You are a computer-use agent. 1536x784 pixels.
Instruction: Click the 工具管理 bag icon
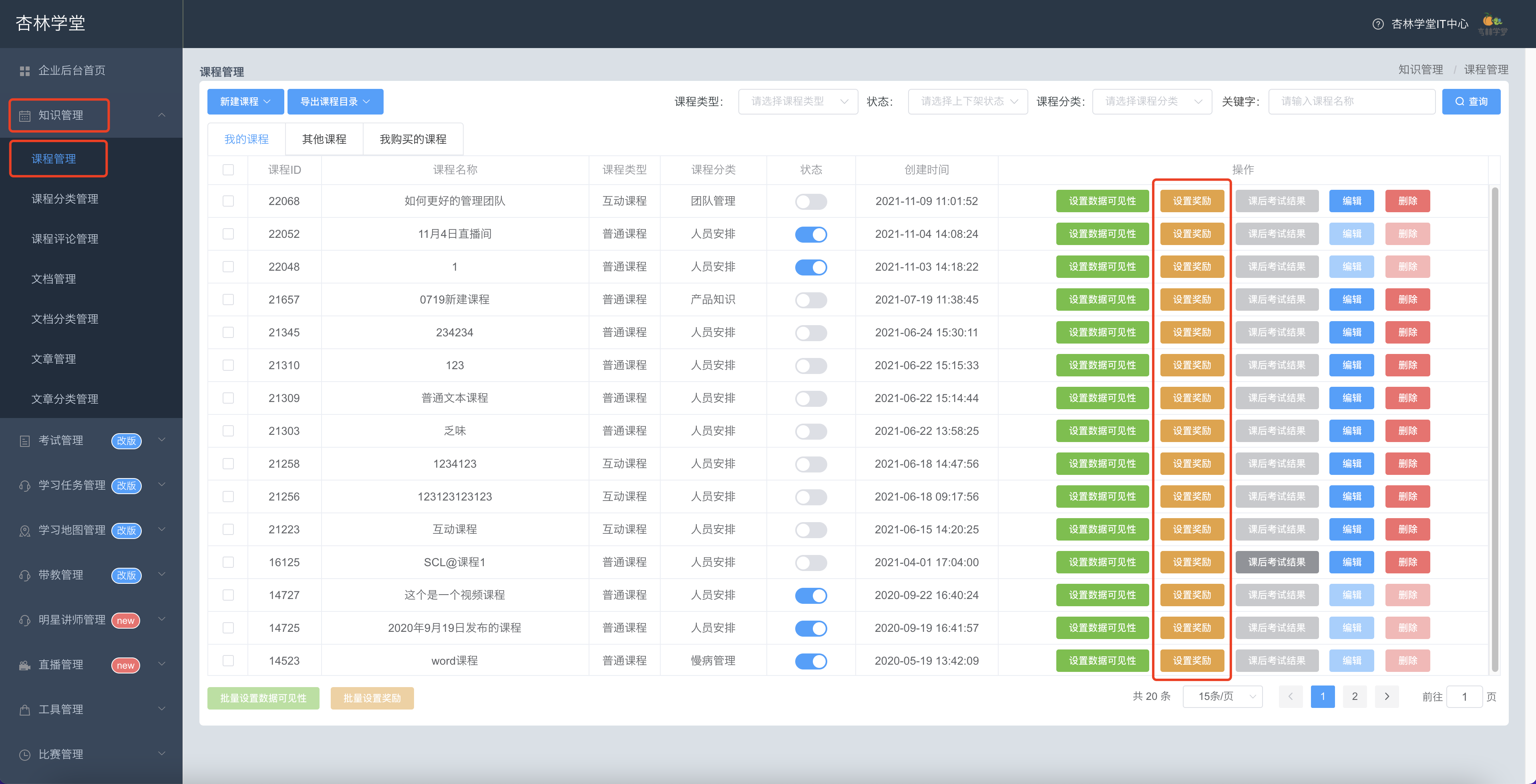point(24,710)
